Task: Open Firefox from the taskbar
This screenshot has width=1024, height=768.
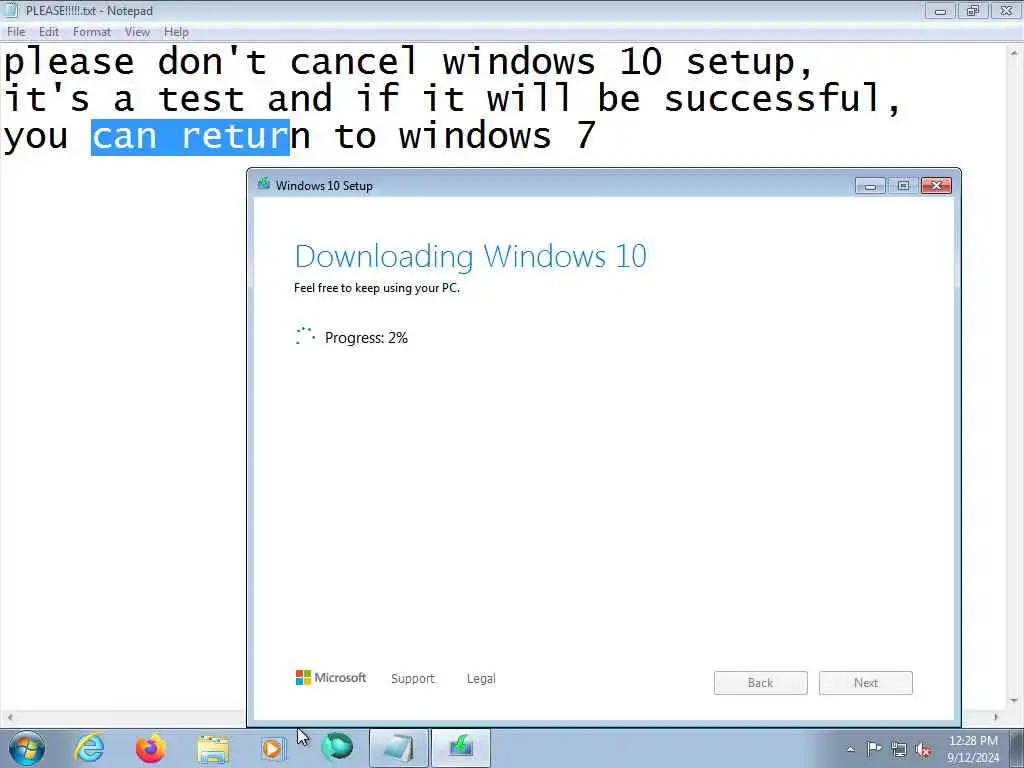Action: tap(150, 748)
